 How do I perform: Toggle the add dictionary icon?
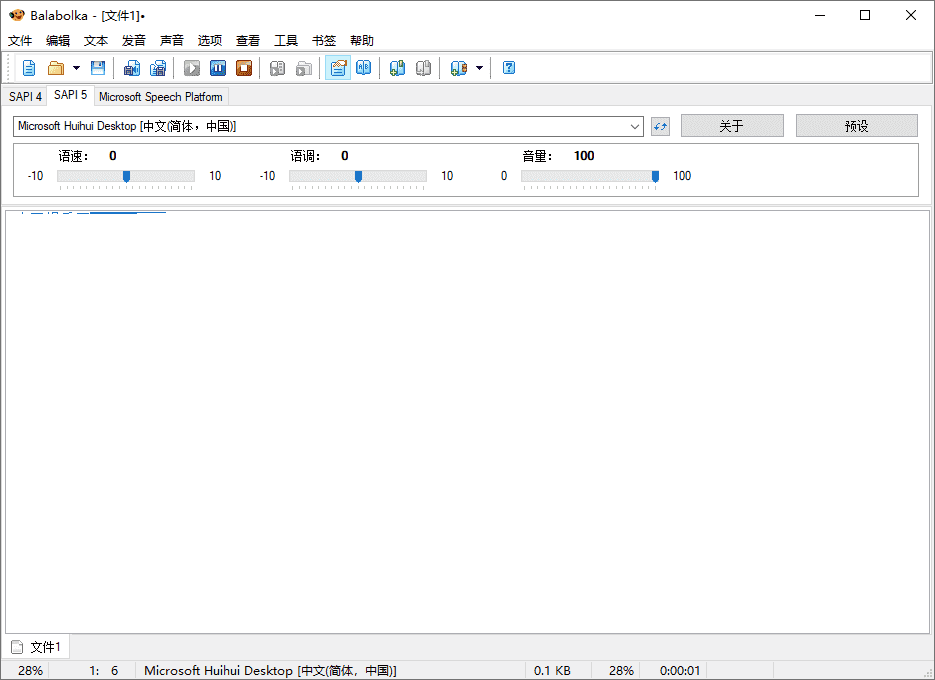(x=397, y=67)
